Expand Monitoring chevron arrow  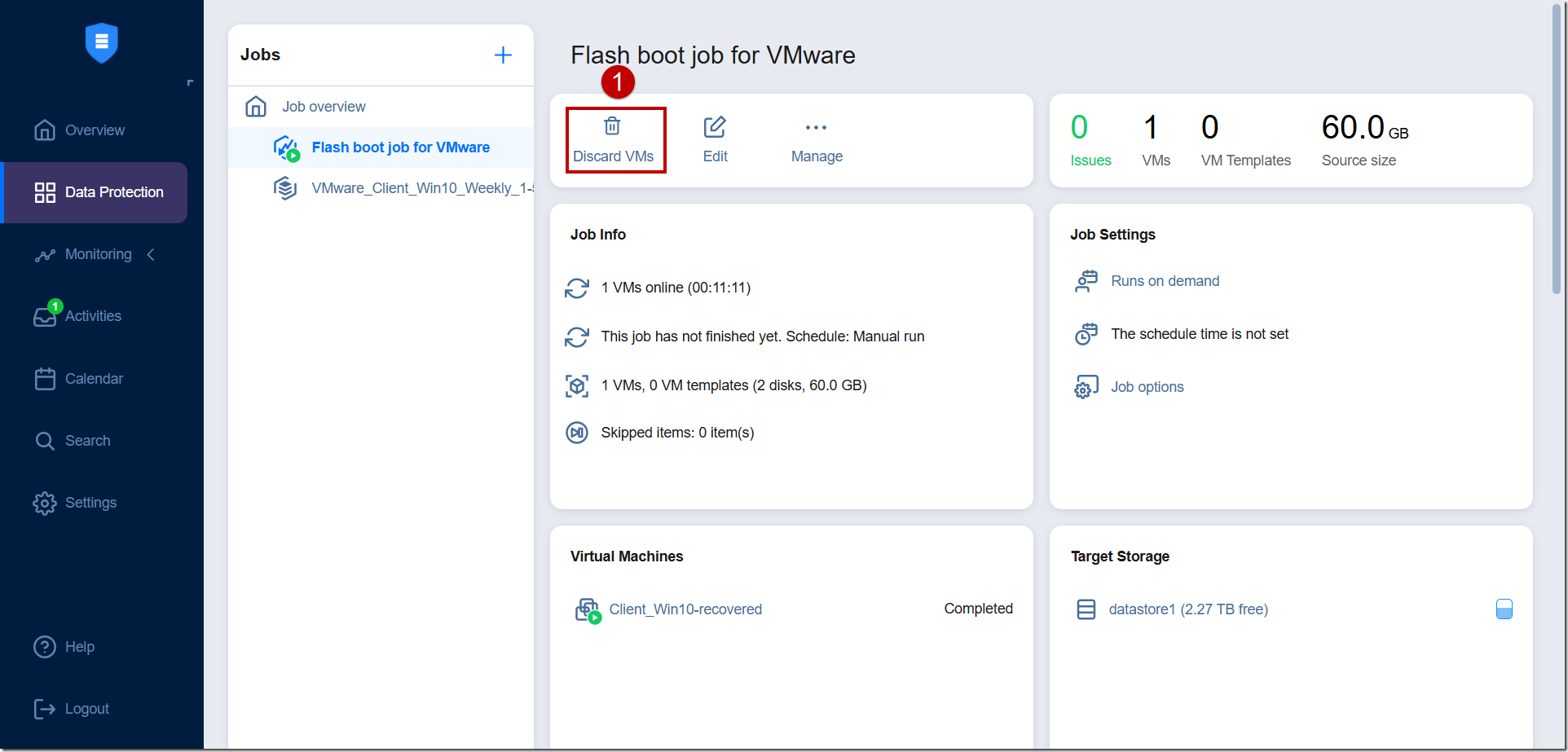click(151, 254)
